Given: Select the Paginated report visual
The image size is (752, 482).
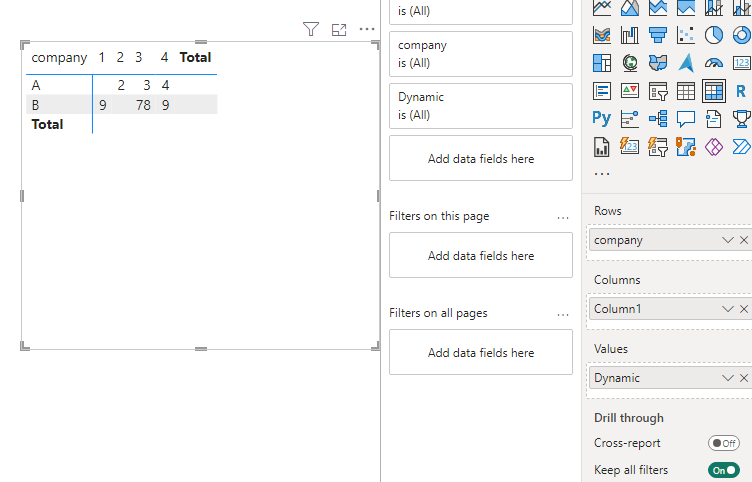Looking at the screenshot, I should coord(602,147).
